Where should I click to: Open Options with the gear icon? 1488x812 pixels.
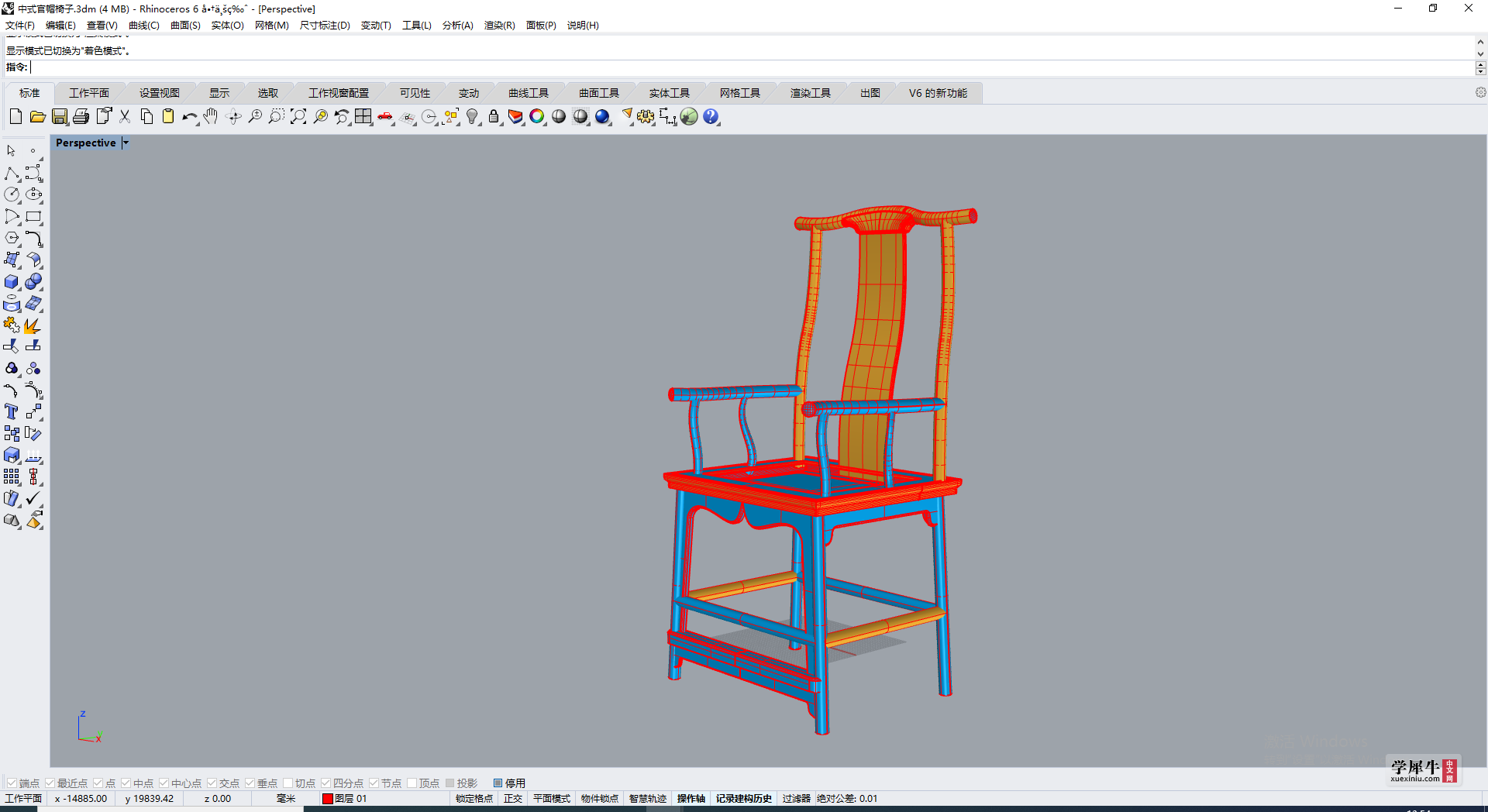point(646,117)
